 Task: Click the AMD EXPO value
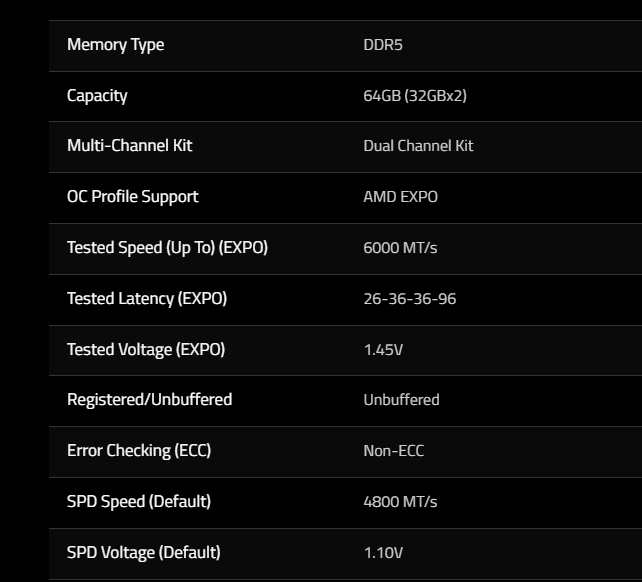click(400, 197)
